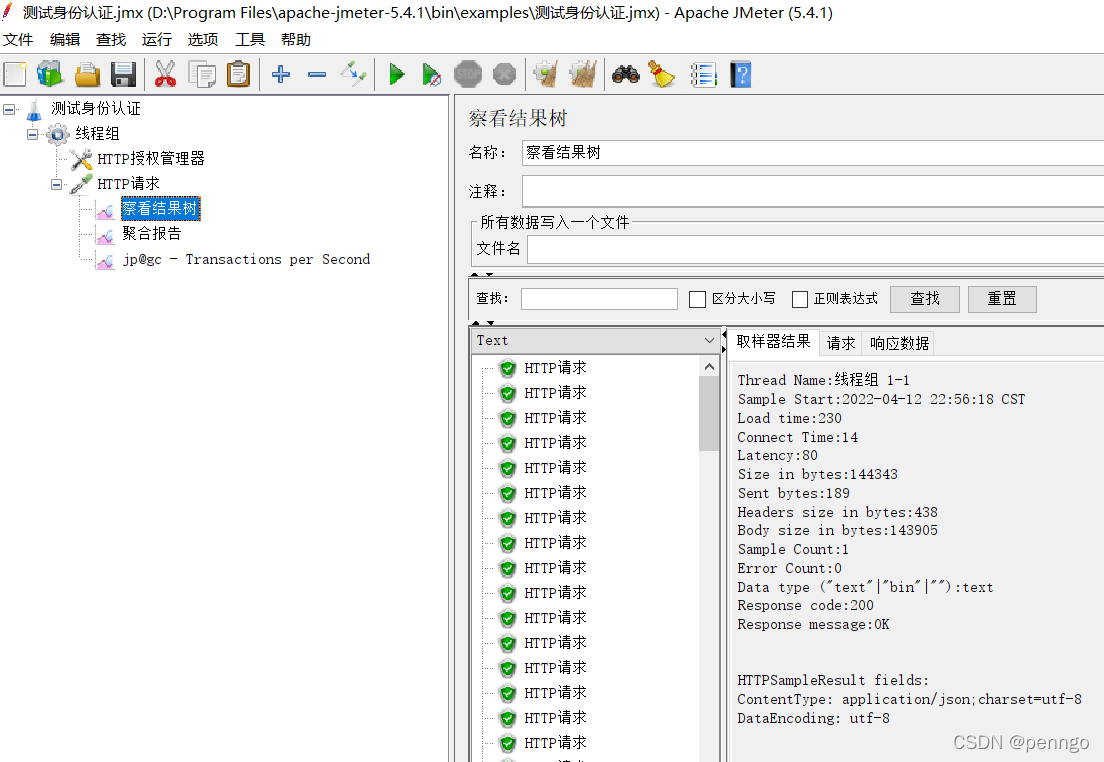Viewport: 1104px width, 762px height.
Task: Click the Reset search broom icon
Action: (x=661, y=74)
